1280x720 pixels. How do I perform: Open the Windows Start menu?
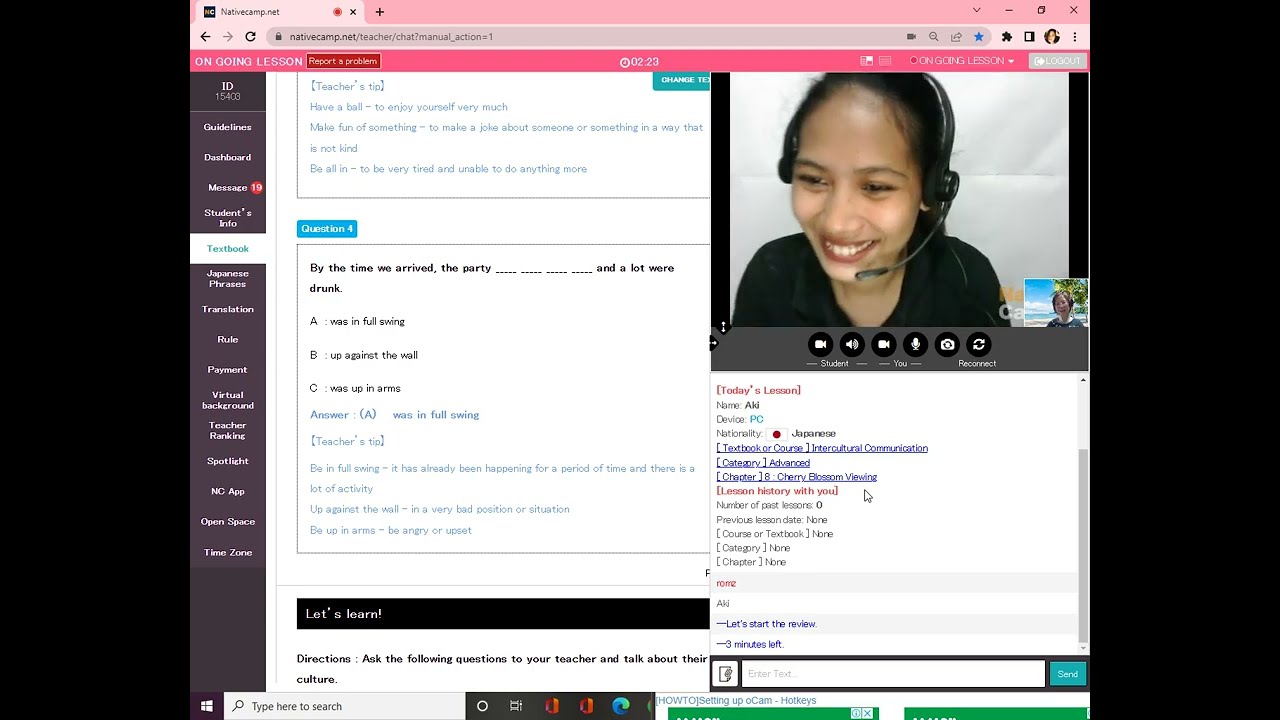[207, 706]
